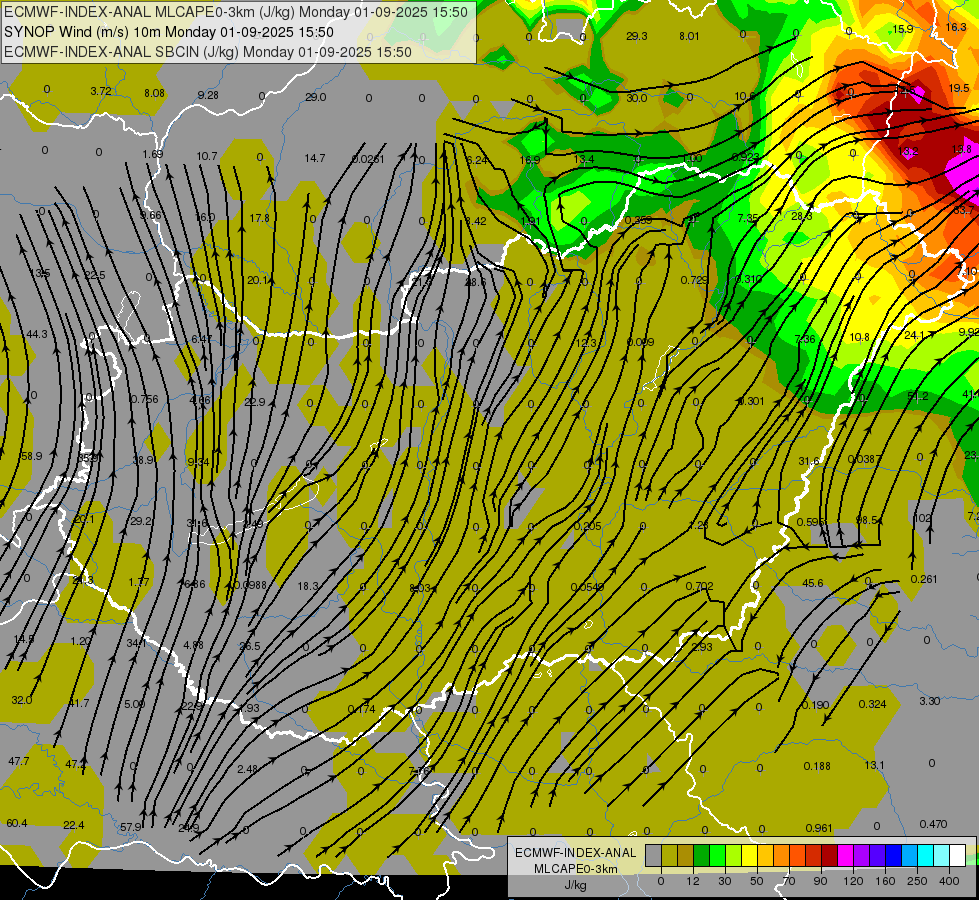Click the station value '51.2'
The height and width of the screenshot is (900, 979).
(918, 396)
